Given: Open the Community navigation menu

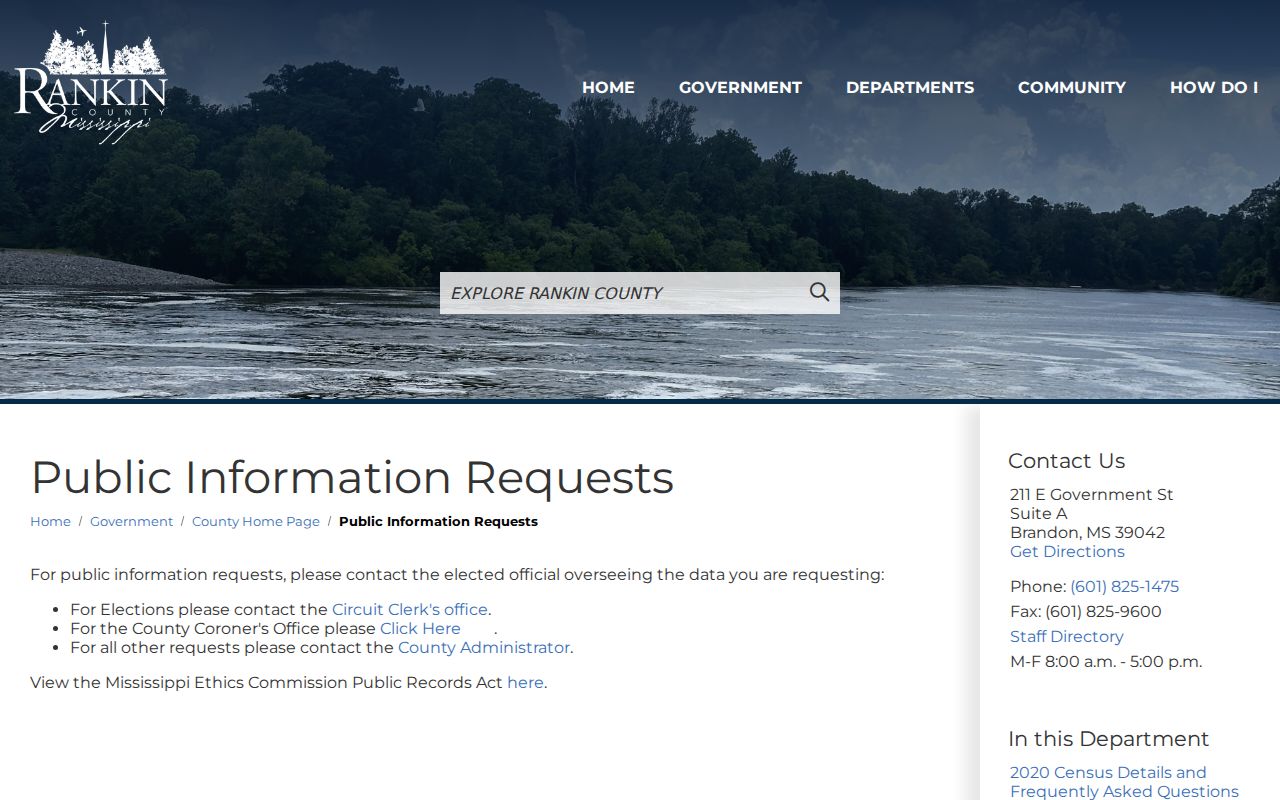Looking at the screenshot, I should click(x=1072, y=87).
